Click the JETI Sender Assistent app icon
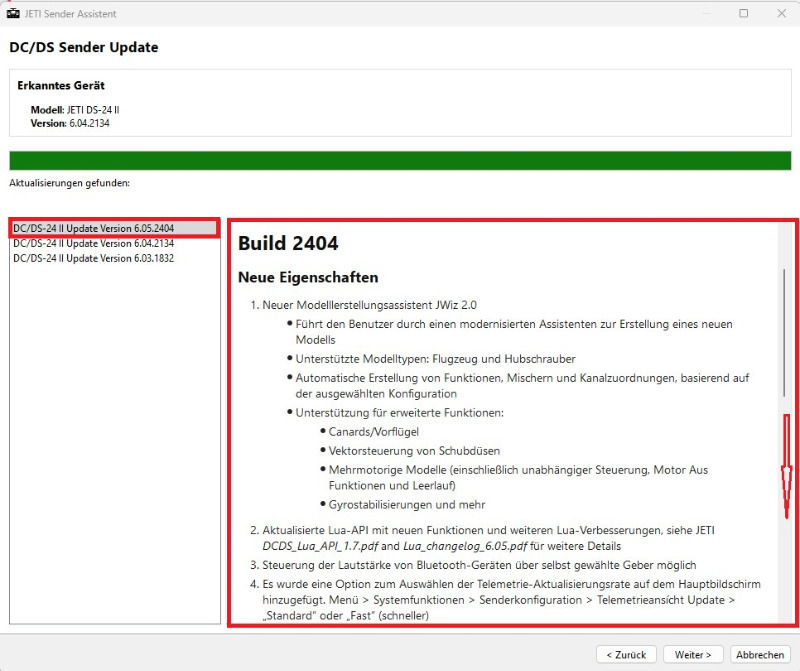The width and height of the screenshot is (800, 671). point(13,13)
